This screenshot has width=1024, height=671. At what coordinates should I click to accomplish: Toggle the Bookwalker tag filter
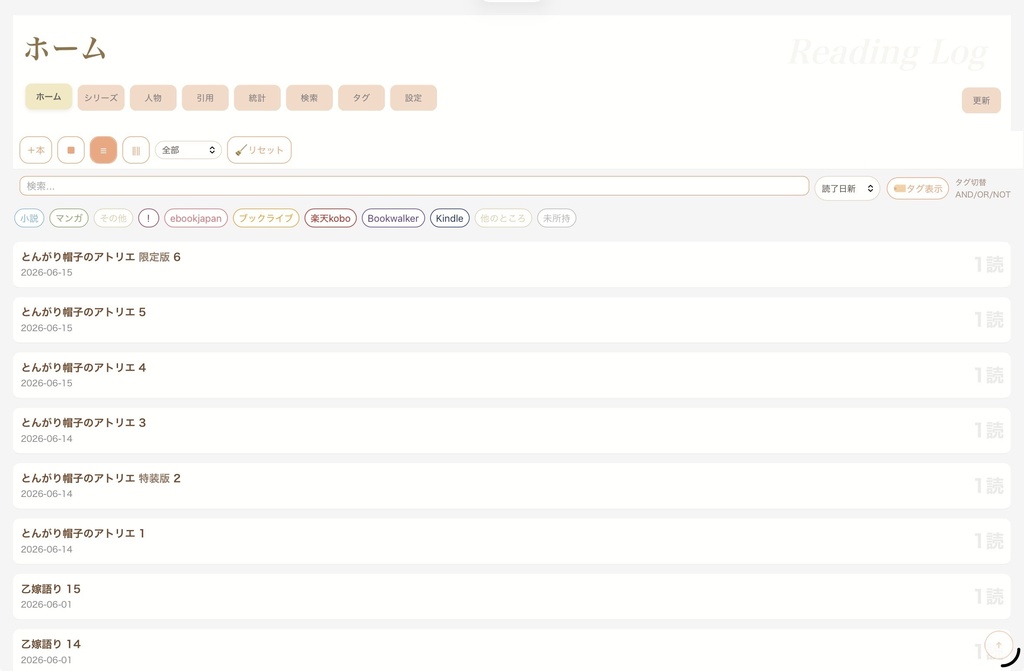[393, 218]
